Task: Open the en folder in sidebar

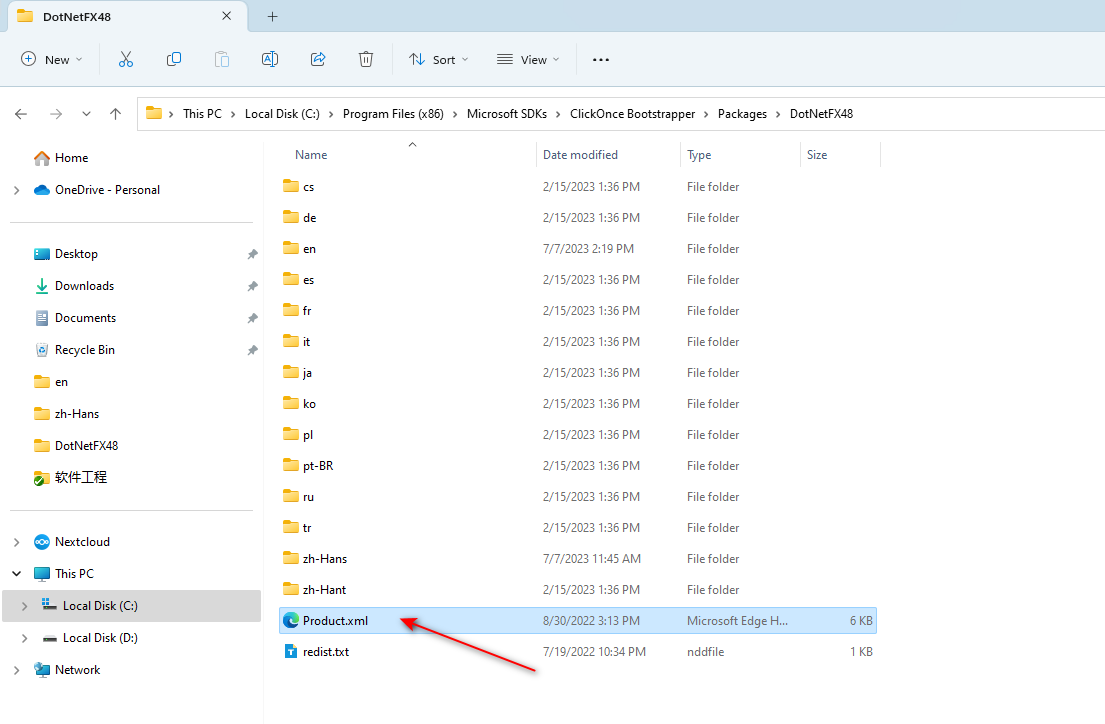Action: pos(61,382)
